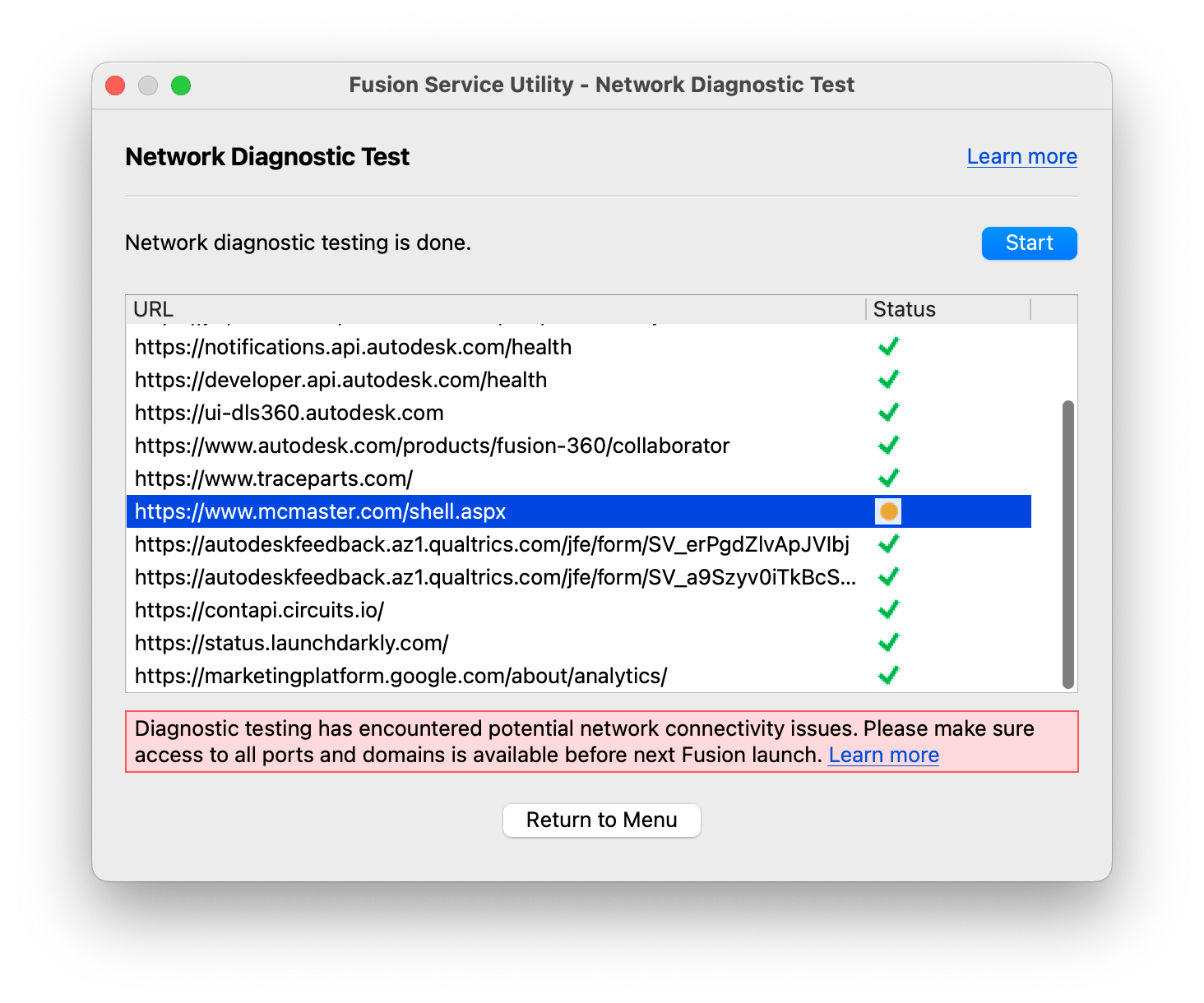Click the checkmark next to status.launchdarkly.com

(888, 642)
